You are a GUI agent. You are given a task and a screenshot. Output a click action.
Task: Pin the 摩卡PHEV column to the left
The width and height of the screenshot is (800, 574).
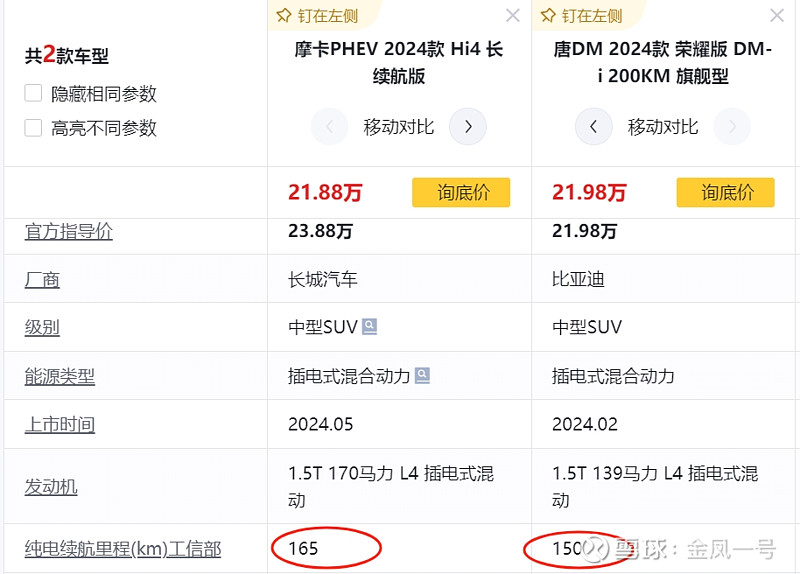(317, 16)
